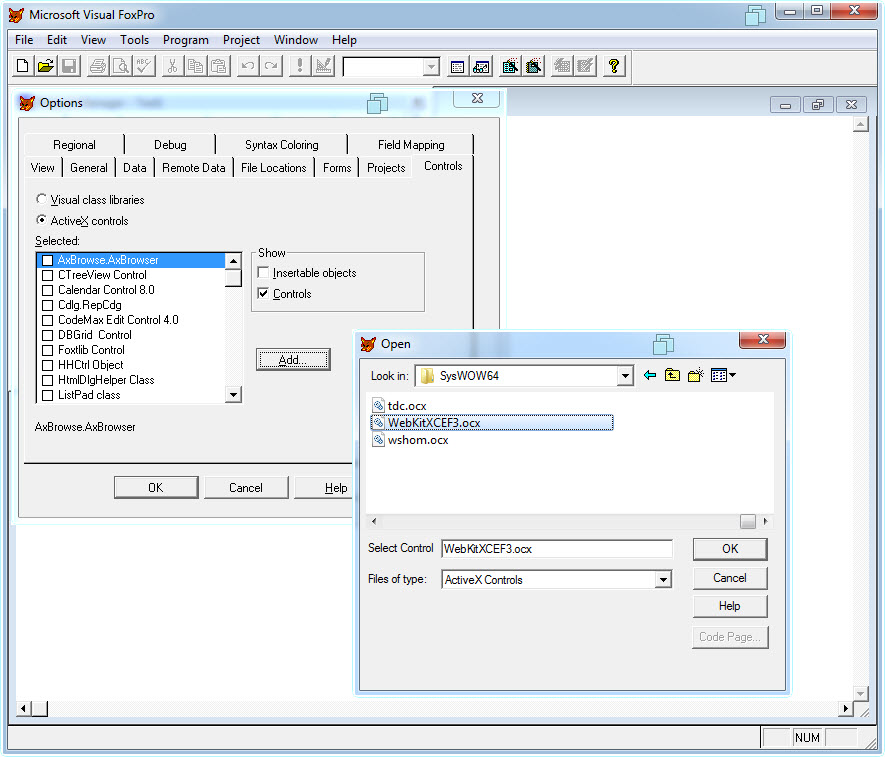
Task: Click the Spelling check toolbar icon
Action: point(144,67)
